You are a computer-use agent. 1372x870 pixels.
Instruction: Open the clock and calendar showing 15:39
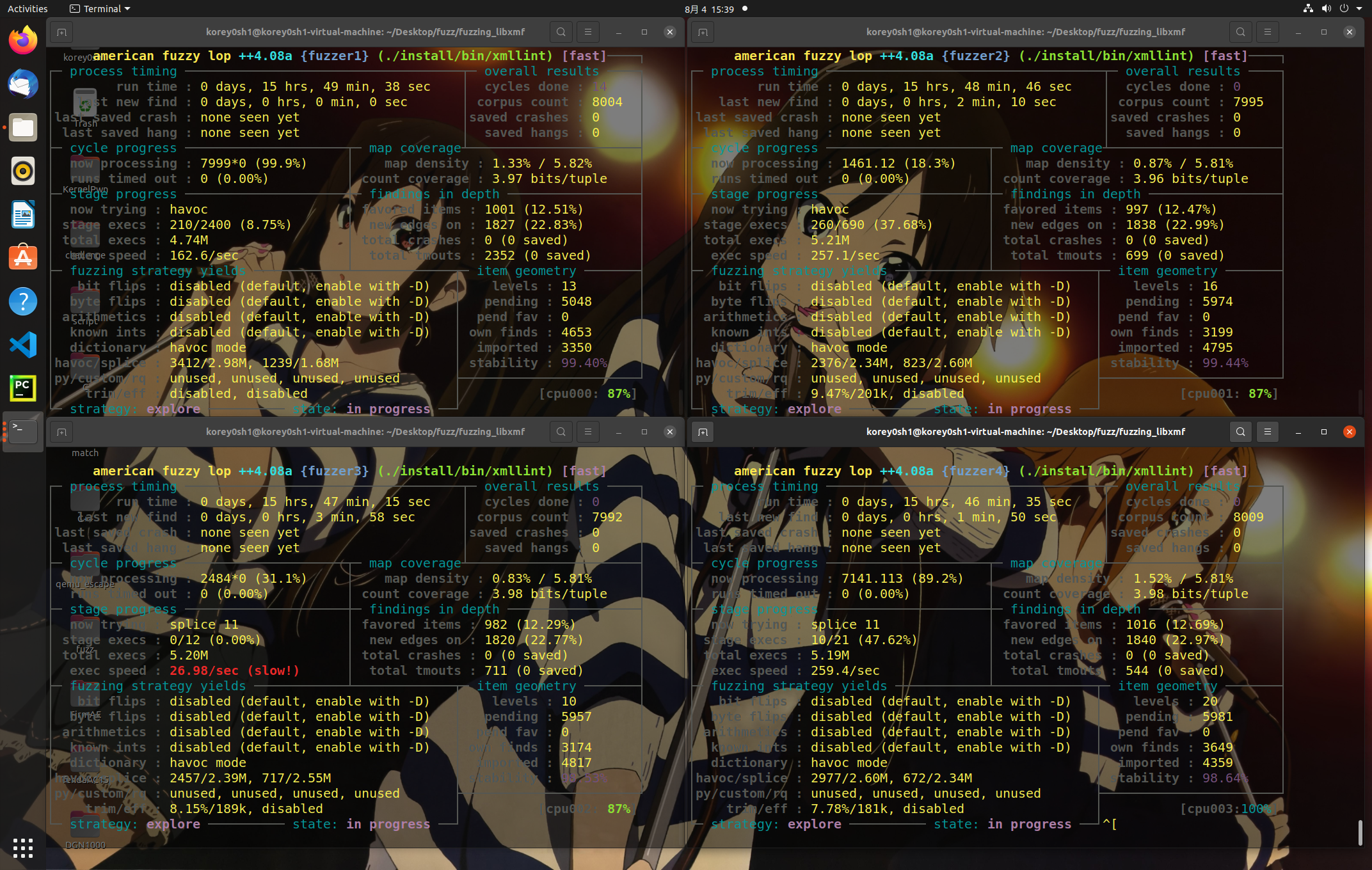709,9
